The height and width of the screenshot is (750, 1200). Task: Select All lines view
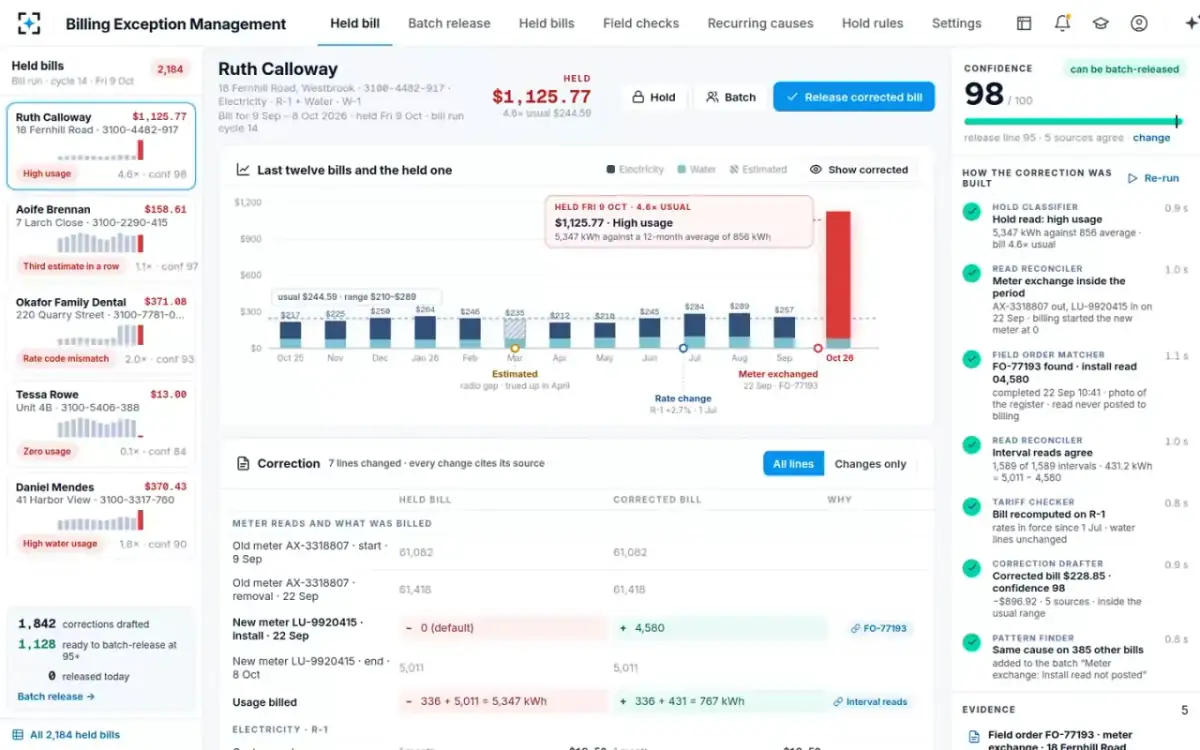tap(794, 464)
